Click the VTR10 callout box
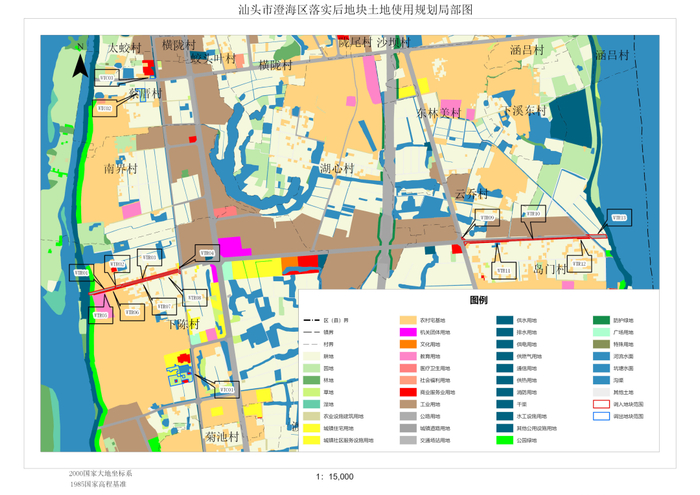Viewport: 700px width, 495px height. click(x=533, y=214)
